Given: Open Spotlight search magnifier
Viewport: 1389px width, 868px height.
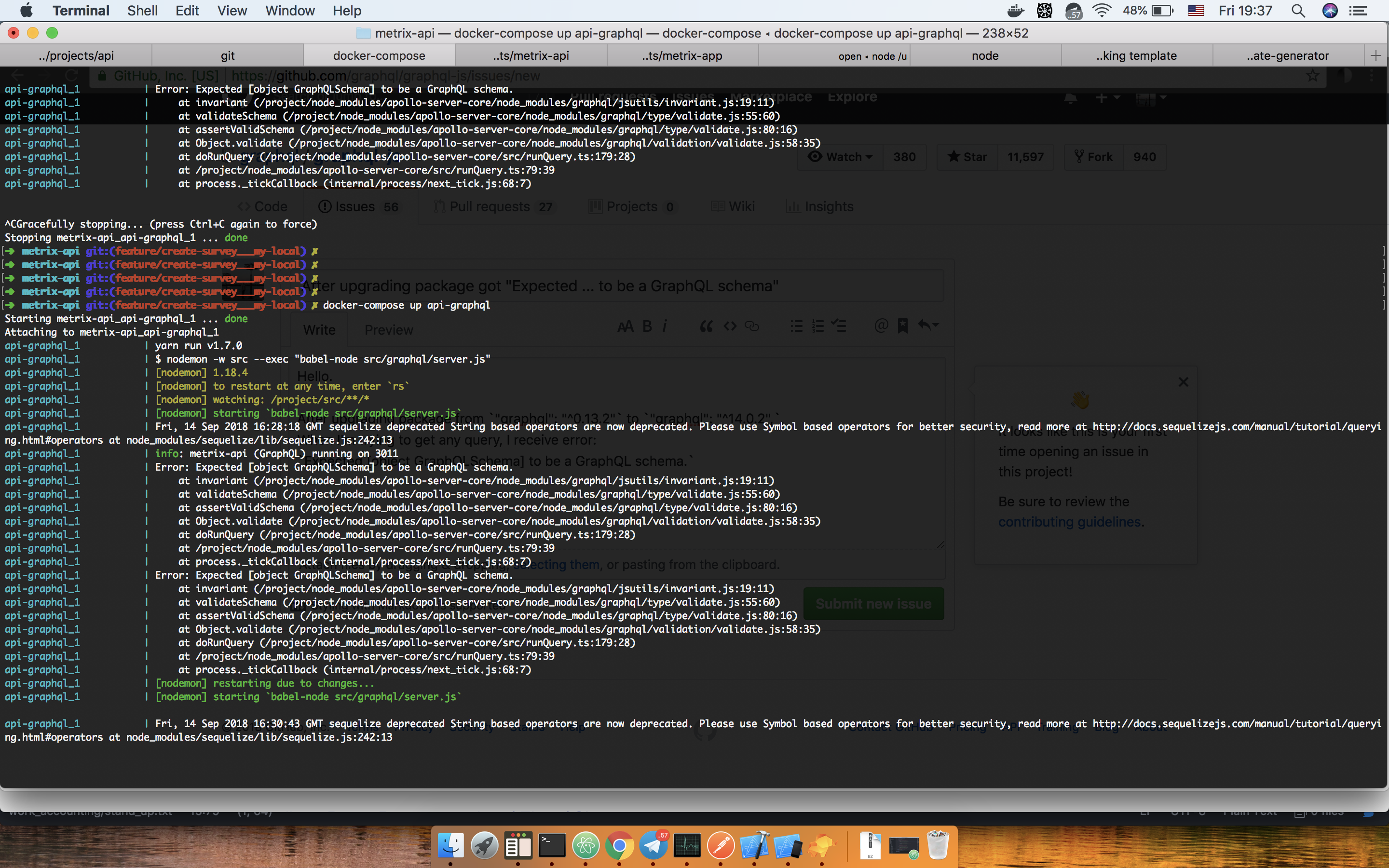Looking at the screenshot, I should [x=1298, y=10].
